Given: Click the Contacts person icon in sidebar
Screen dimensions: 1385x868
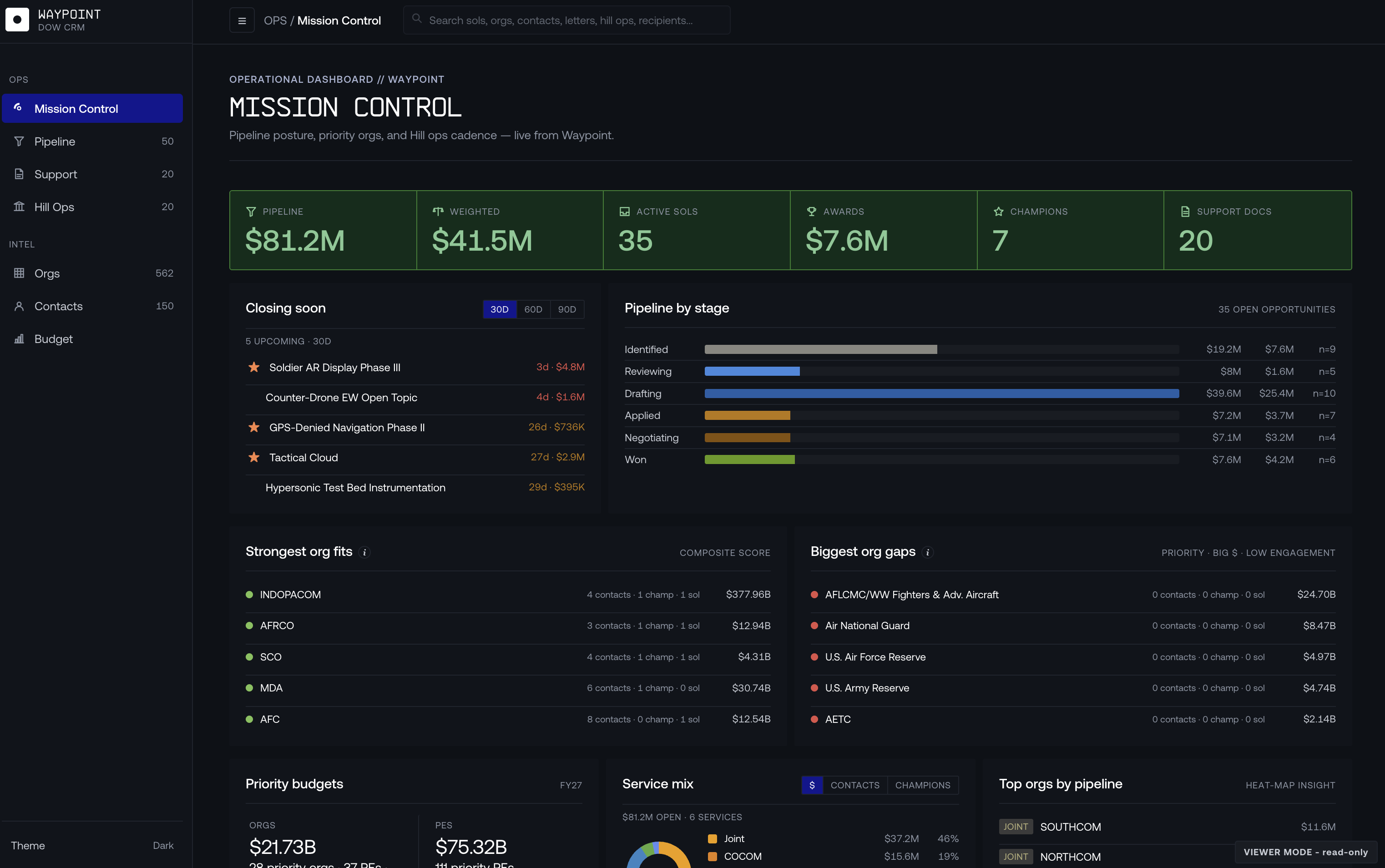Looking at the screenshot, I should (x=19, y=306).
